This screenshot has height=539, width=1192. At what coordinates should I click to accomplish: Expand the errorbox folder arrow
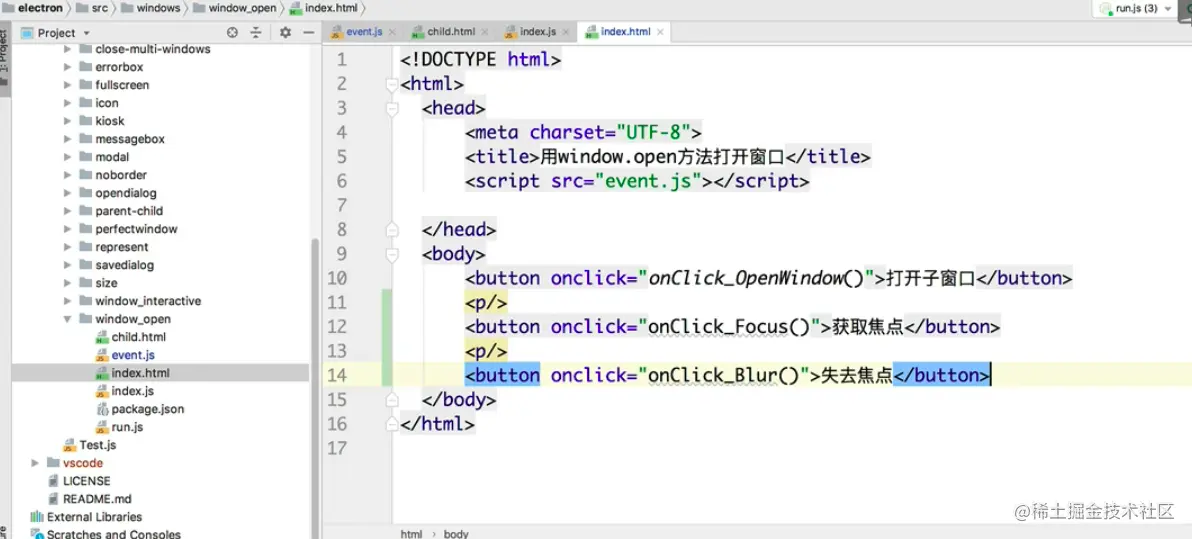(67, 67)
